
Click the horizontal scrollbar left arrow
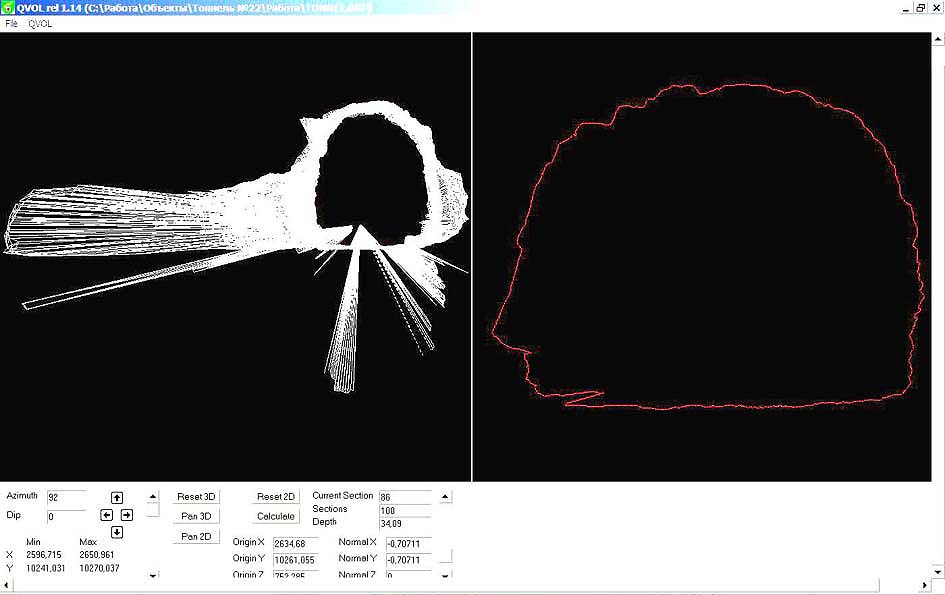pyautogui.click(x=7, y=585)
